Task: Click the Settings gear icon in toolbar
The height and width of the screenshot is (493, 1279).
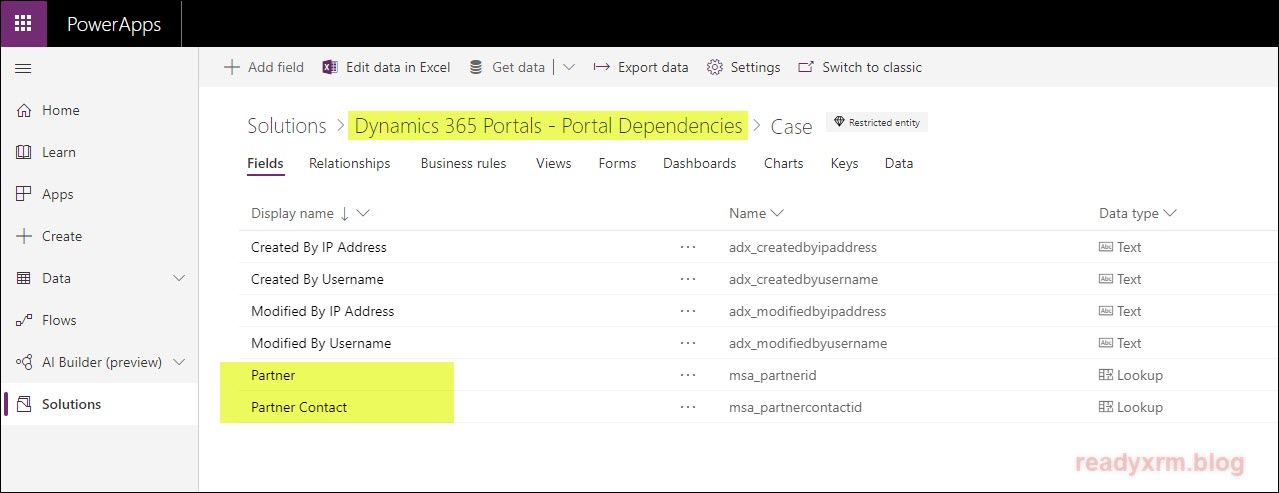Action: (x=714, y=67)
